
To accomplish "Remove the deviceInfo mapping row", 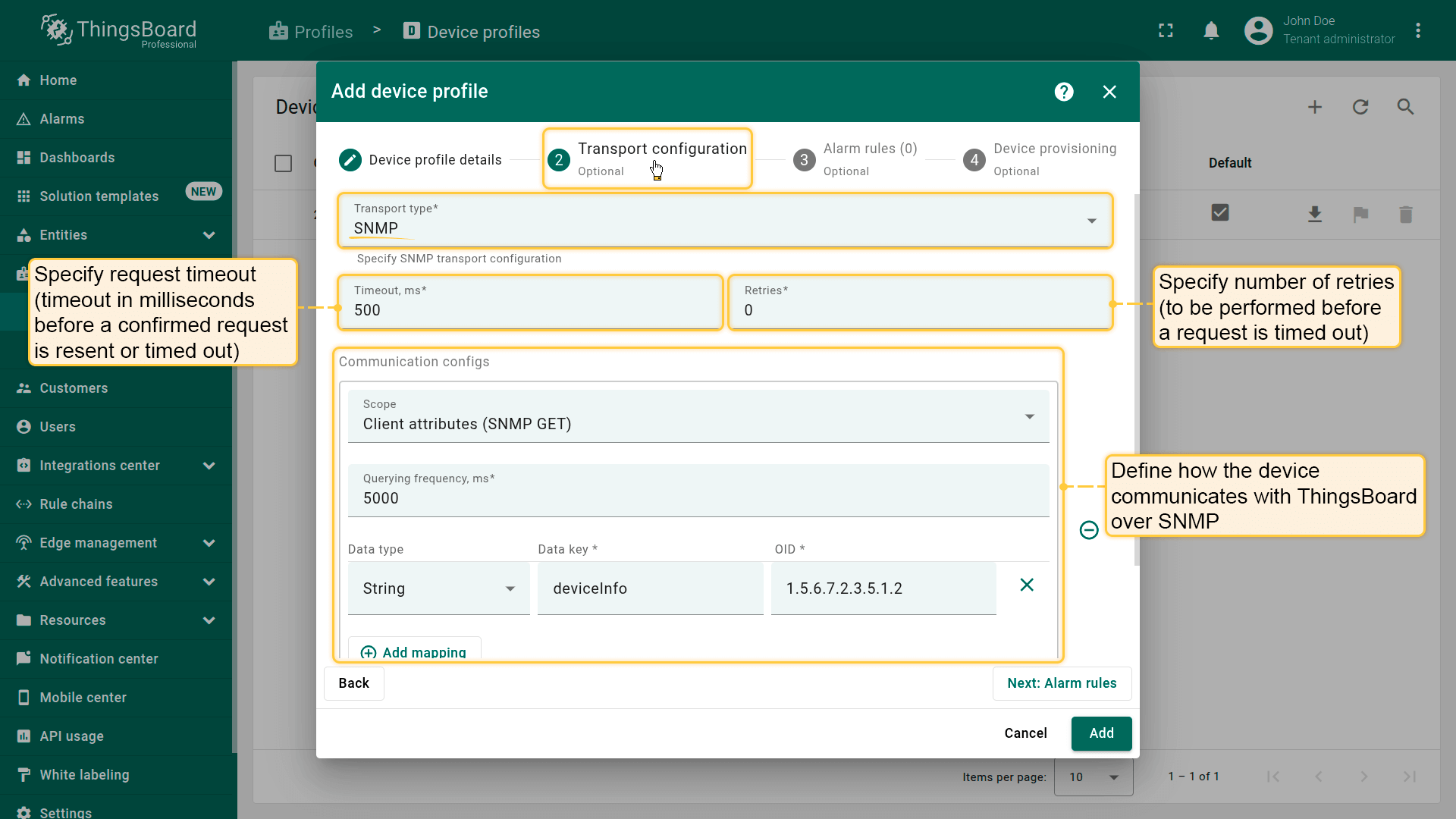I will click(1027, 585).
